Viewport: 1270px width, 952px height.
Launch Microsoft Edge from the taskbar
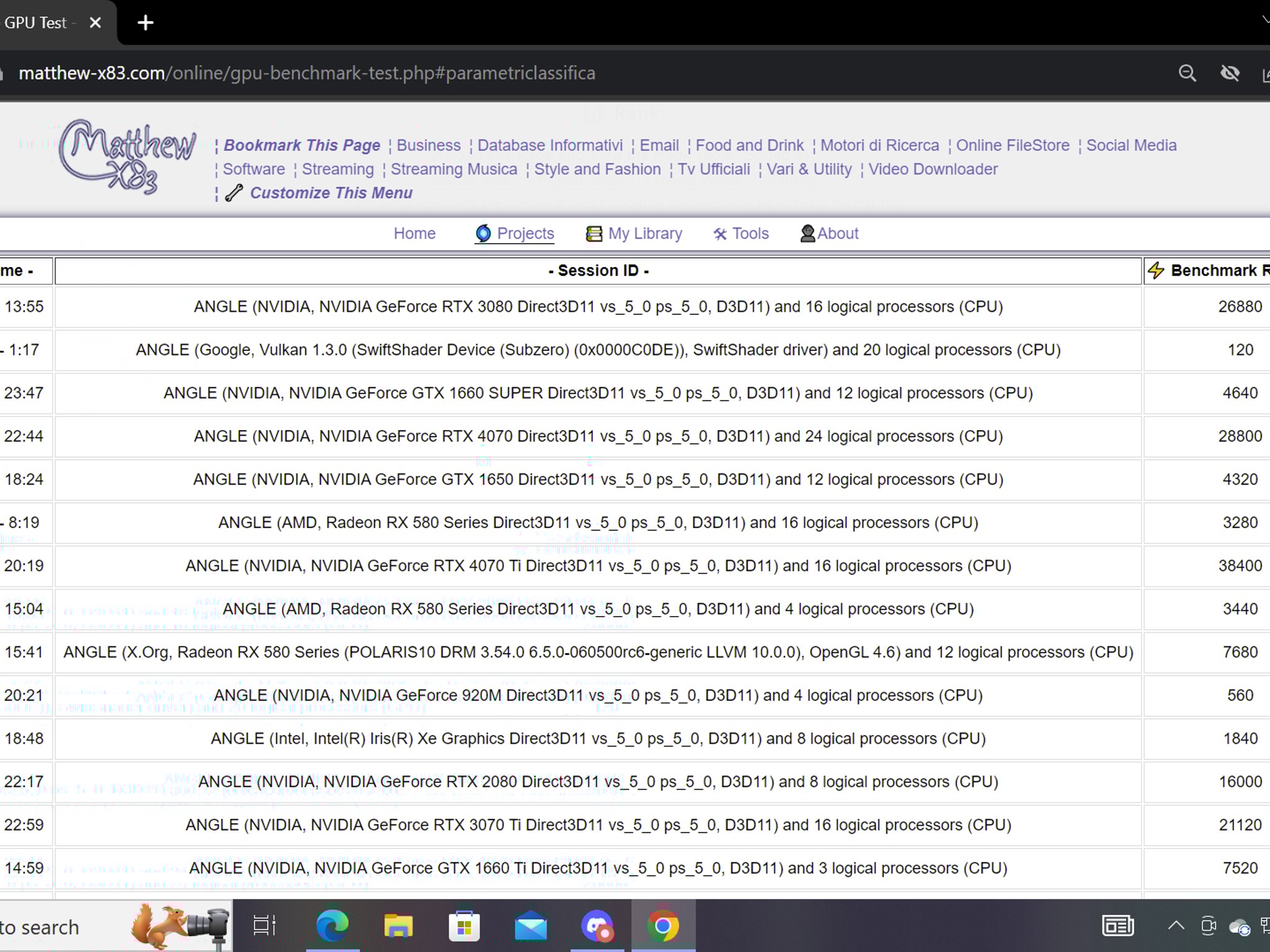click(x=332, y=926)
